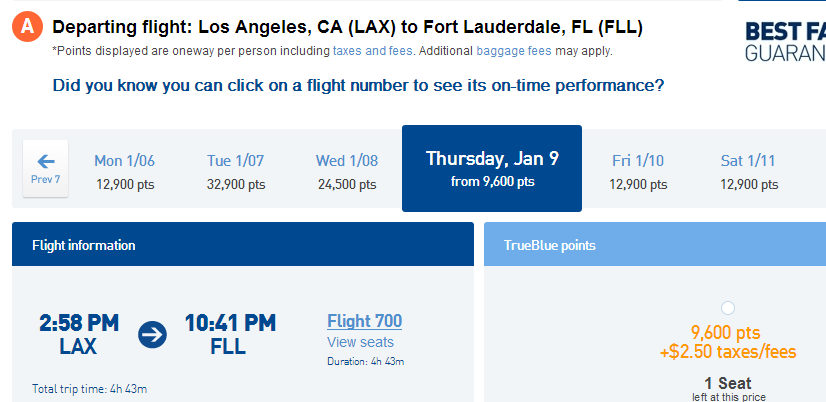Click the 2:58 PM LAX departure time
The height and width of the screenshot is (402, 826).
pyautogui.click(x=79, y=335)
